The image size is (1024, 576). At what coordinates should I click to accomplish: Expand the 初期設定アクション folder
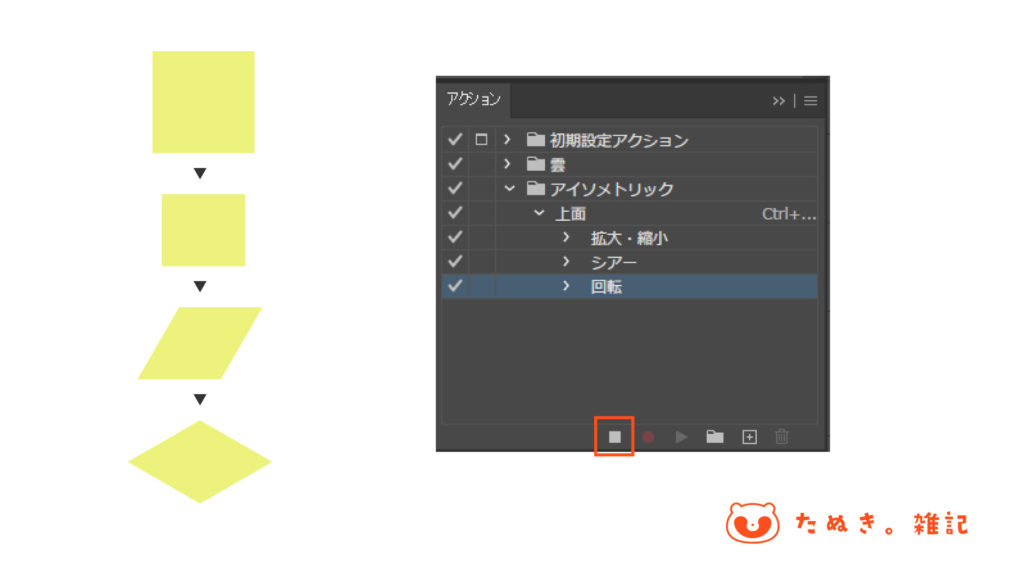pyautogui.click(x=508, y=140)
